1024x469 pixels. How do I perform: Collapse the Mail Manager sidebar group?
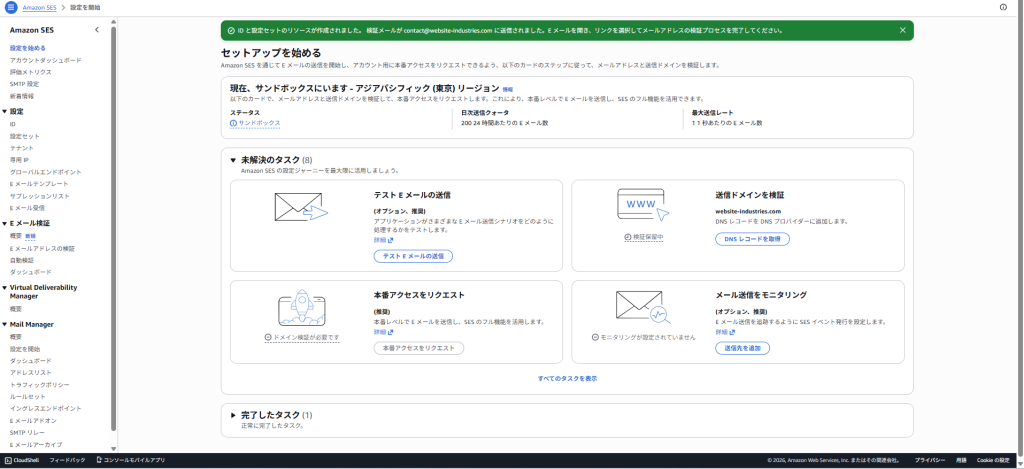[x=5, y=325]
